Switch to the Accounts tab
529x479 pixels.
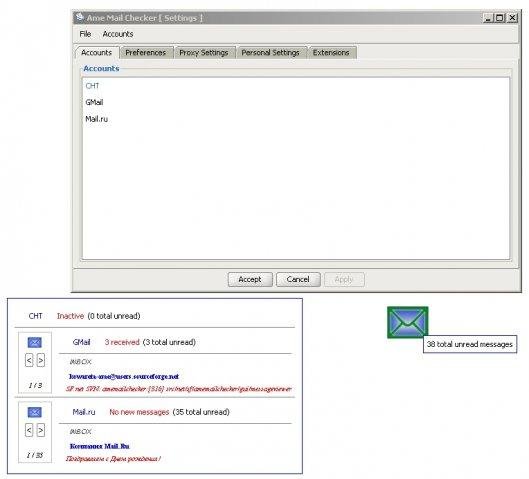click(96, 53)
